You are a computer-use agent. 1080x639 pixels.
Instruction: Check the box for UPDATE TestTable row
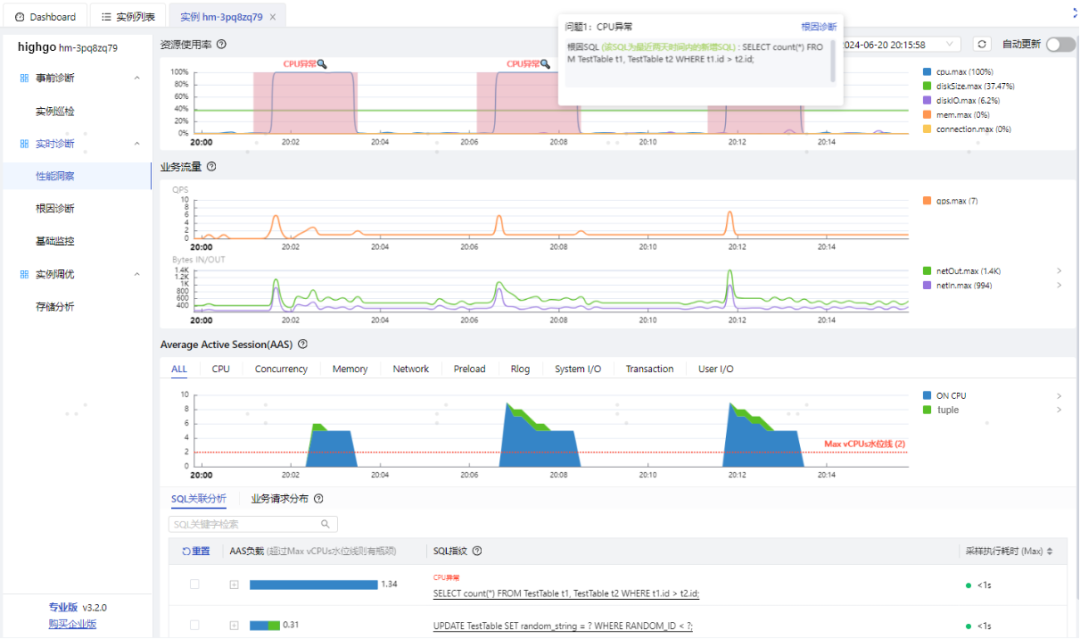tap(195, 625)
